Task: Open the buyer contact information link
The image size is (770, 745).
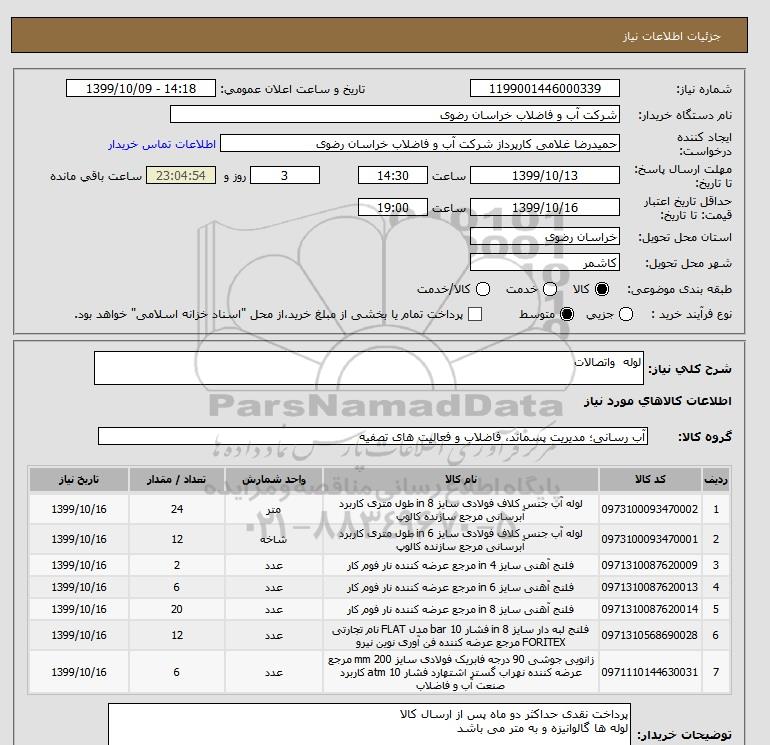Action: click(x=162, y=144)
